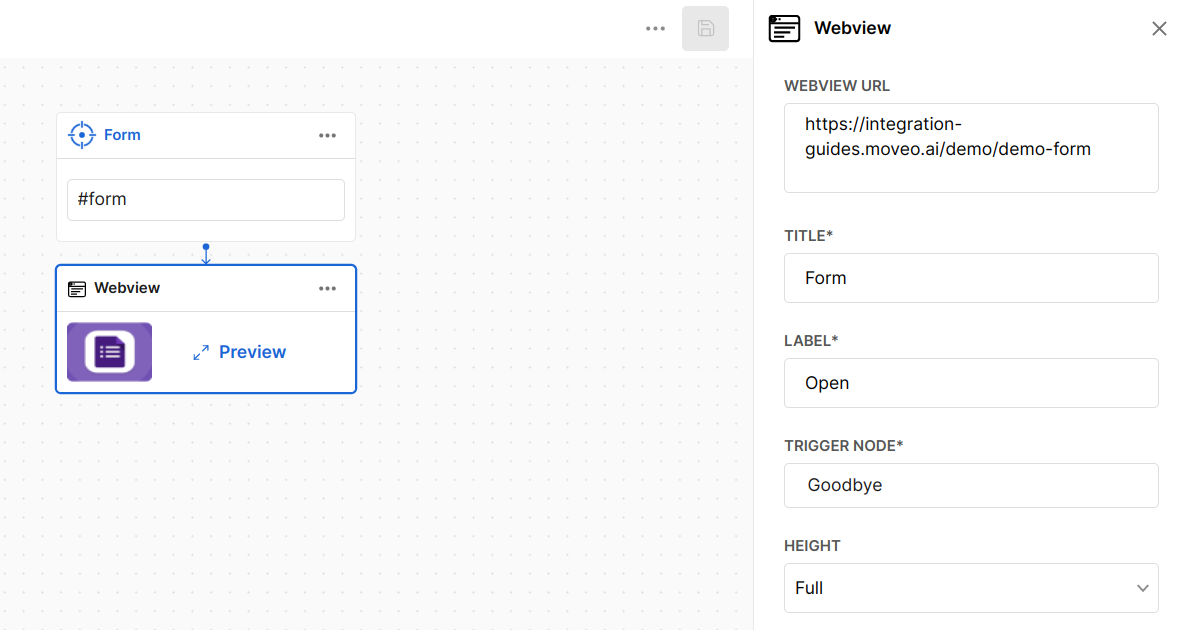Screen dimensions: 1188x630
Task: Open the Height dropdown set to Full
Action: click(x=960, y=588)
